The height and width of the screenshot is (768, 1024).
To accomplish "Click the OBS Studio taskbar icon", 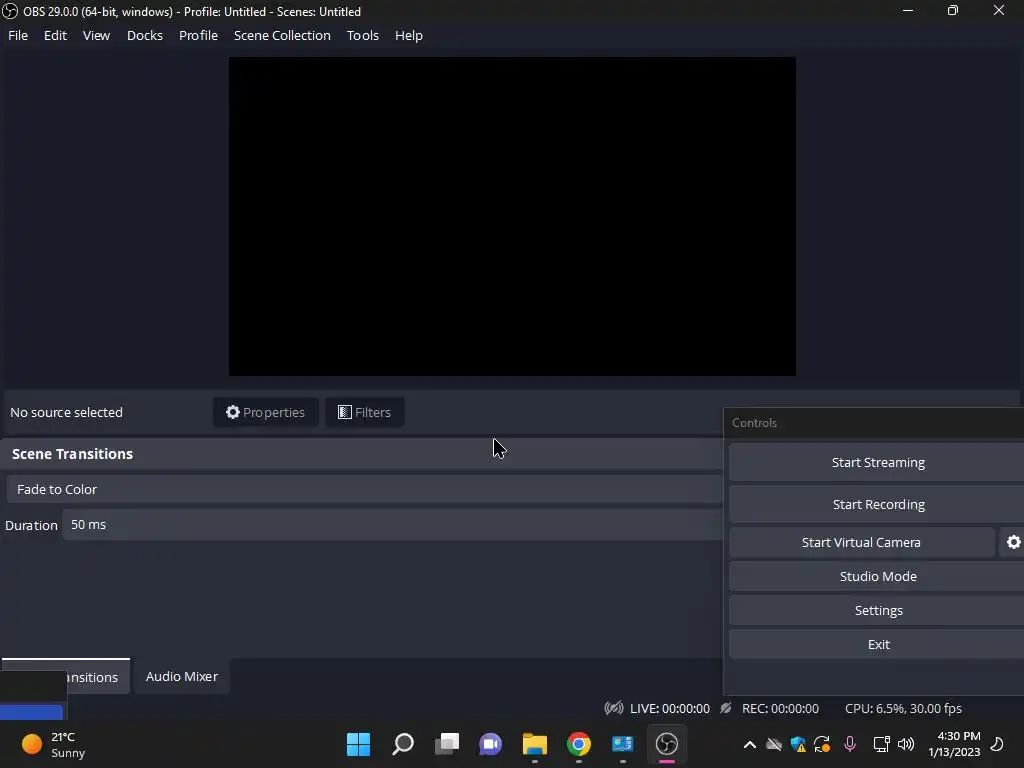I will click(x=666, y=744).
